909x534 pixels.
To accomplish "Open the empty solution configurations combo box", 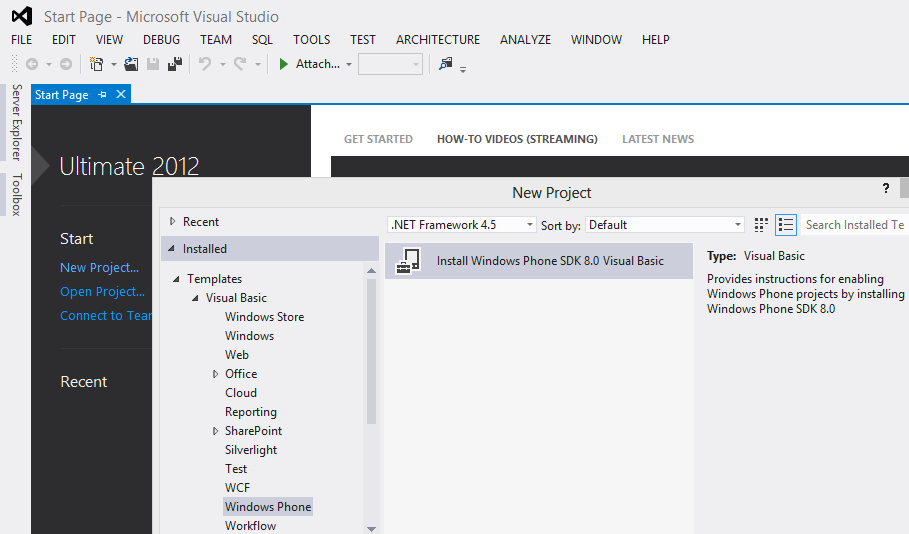I will [390, 64].
